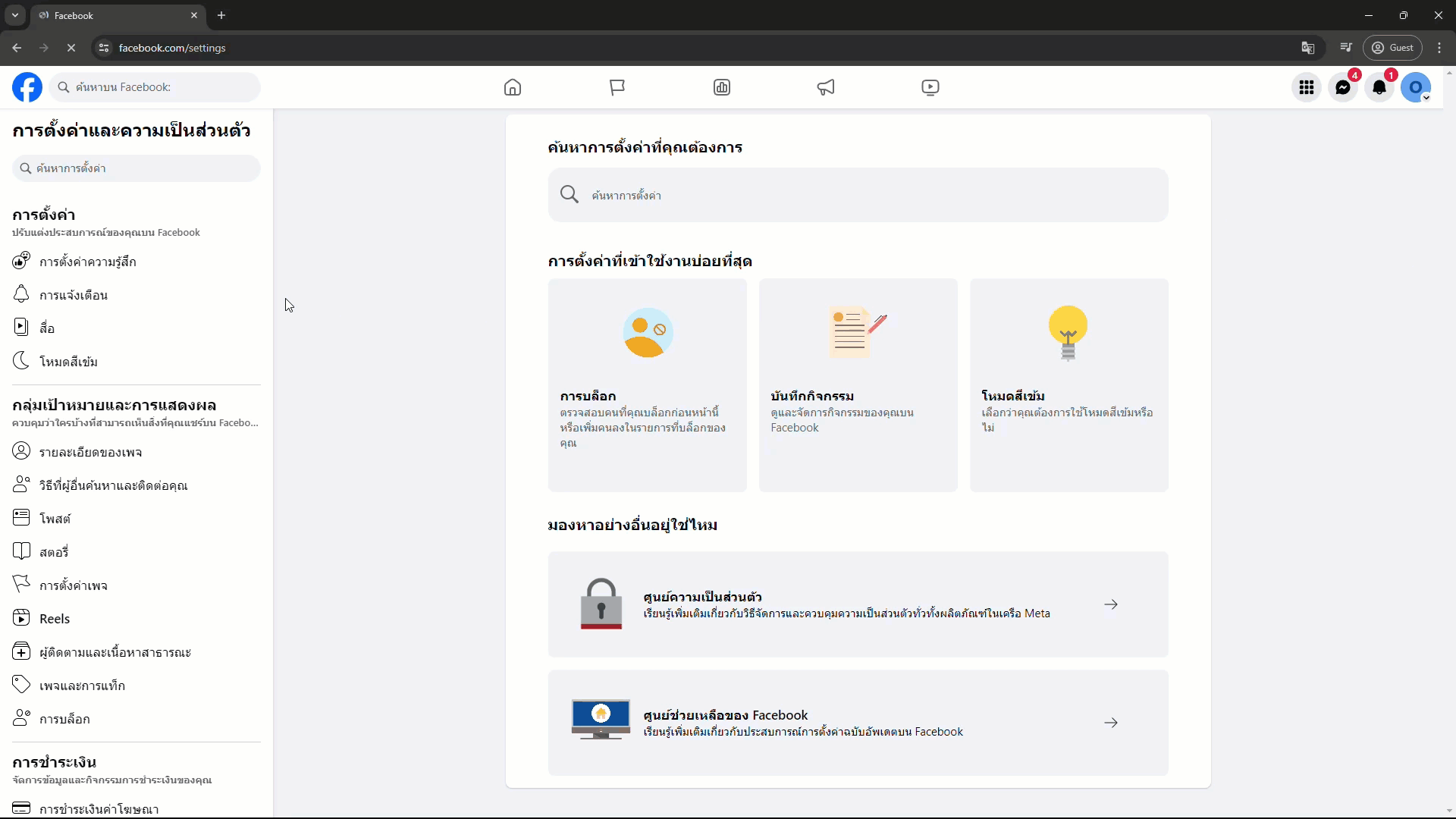Open การบล็อก in sidebar list
Viewport: 1456px width, 819px height.
pyautogui.click(x=136, y=719)
